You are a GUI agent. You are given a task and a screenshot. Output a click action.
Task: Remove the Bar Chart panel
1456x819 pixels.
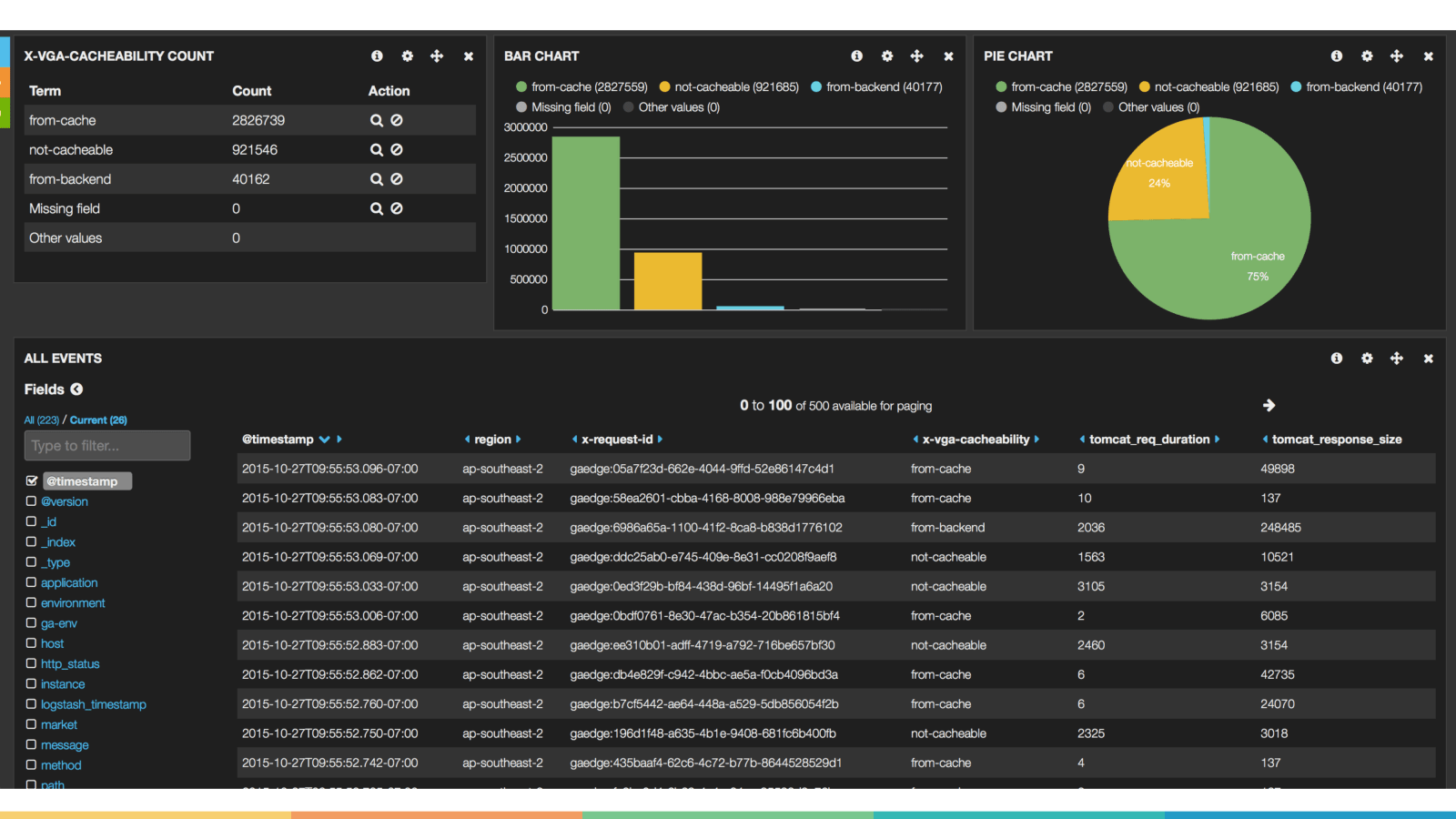[x=948, y=56]
